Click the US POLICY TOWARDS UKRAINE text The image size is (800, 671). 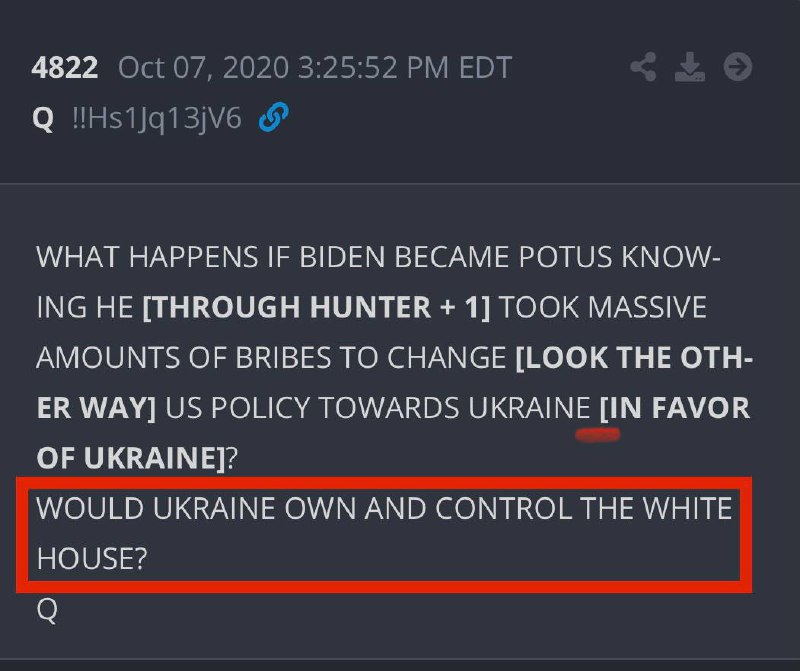378,408
